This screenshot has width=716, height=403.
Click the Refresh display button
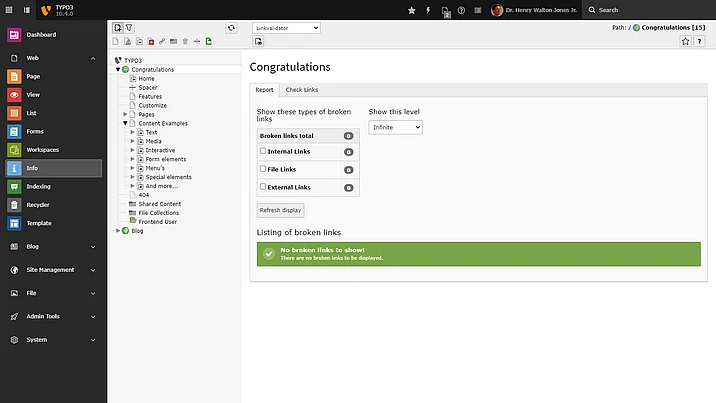pyautogui.click(x=280, y=210)
